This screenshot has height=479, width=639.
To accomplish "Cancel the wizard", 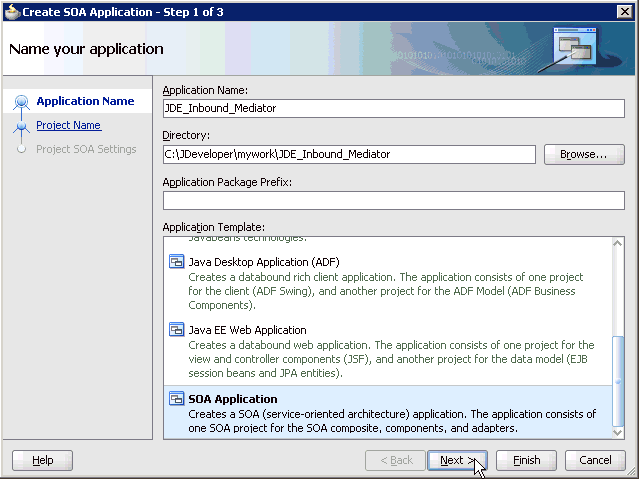I will click(x=595, y=460).
